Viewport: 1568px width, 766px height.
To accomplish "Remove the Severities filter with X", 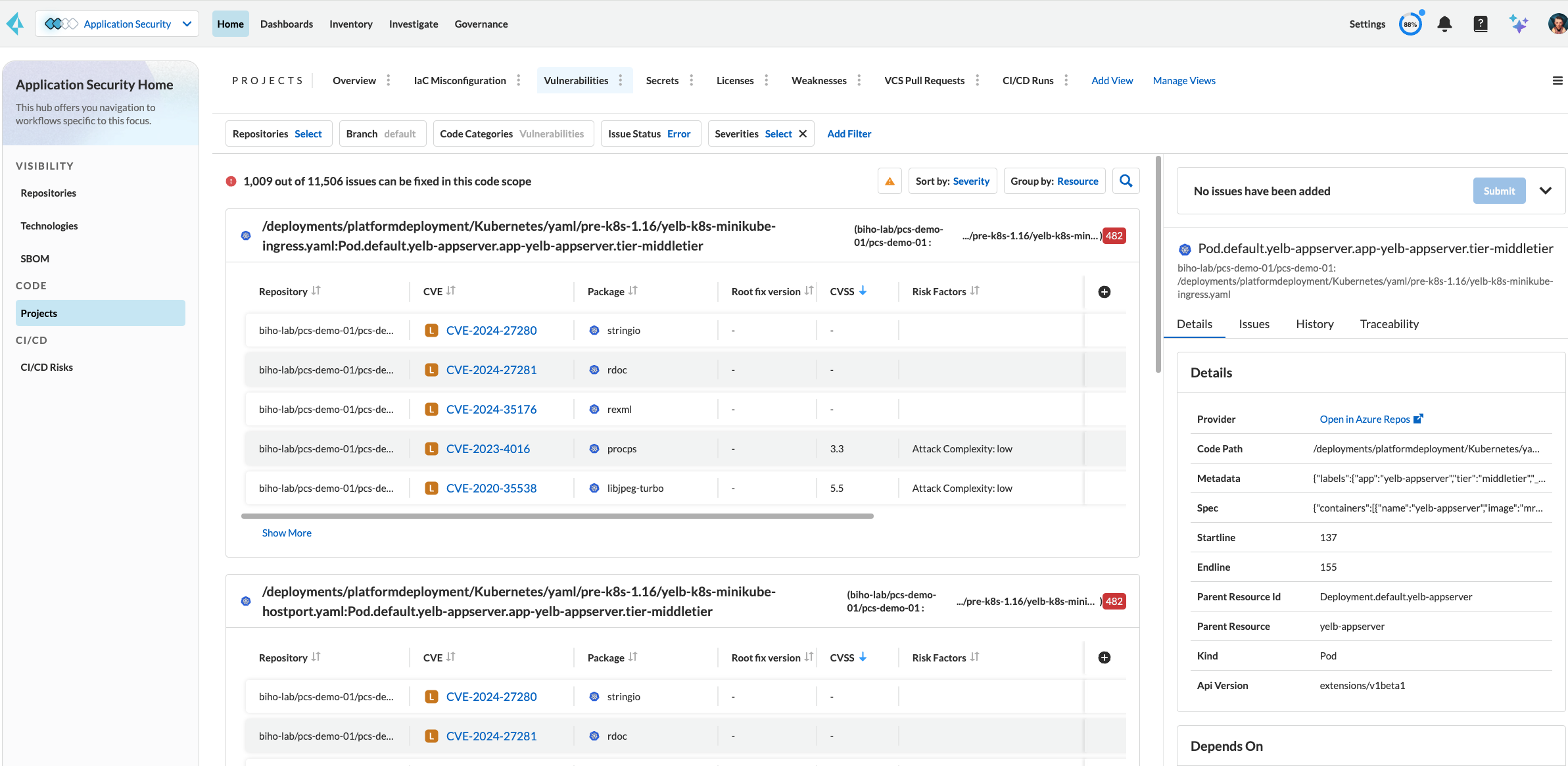I will coord(803,134).
